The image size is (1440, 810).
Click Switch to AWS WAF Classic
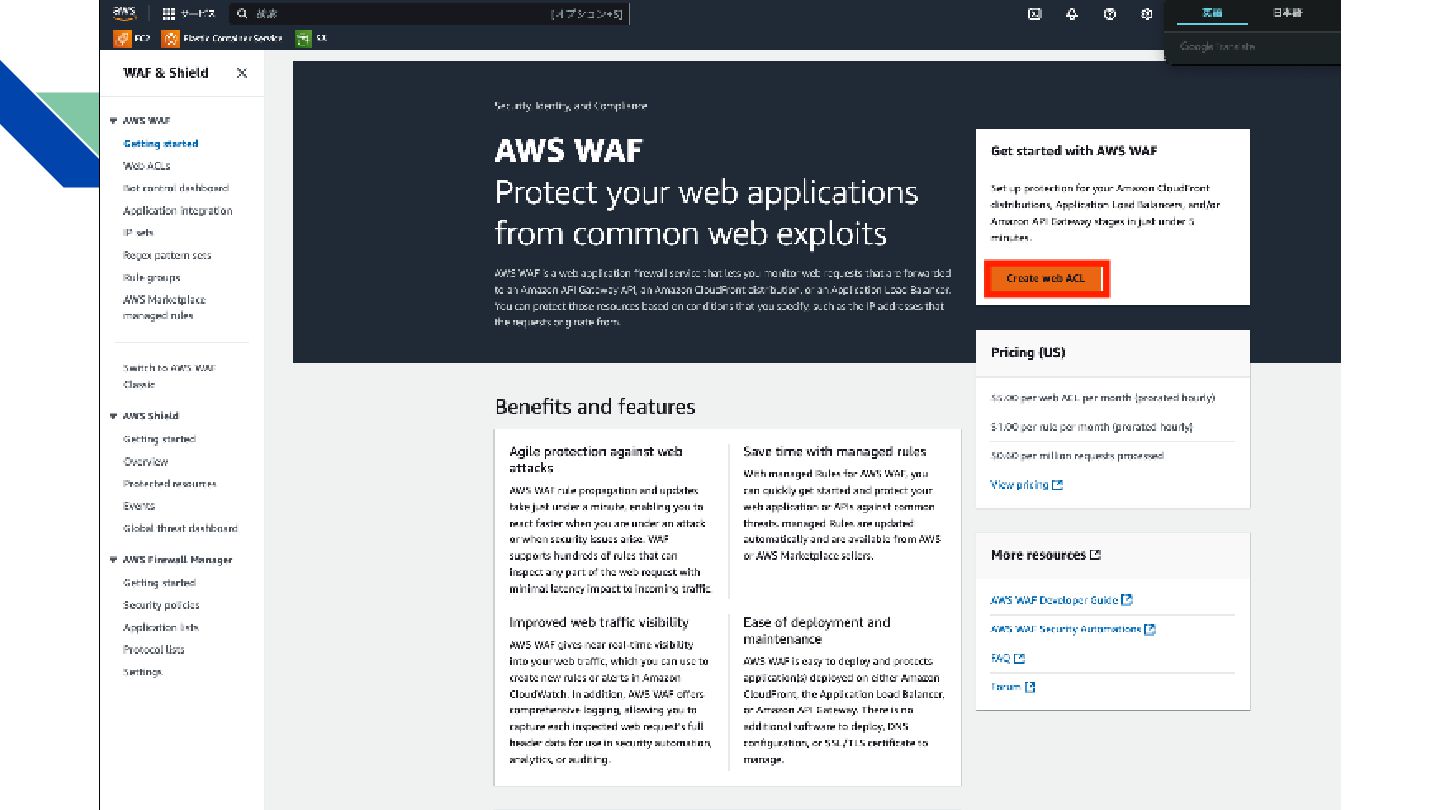coord(169,376)
